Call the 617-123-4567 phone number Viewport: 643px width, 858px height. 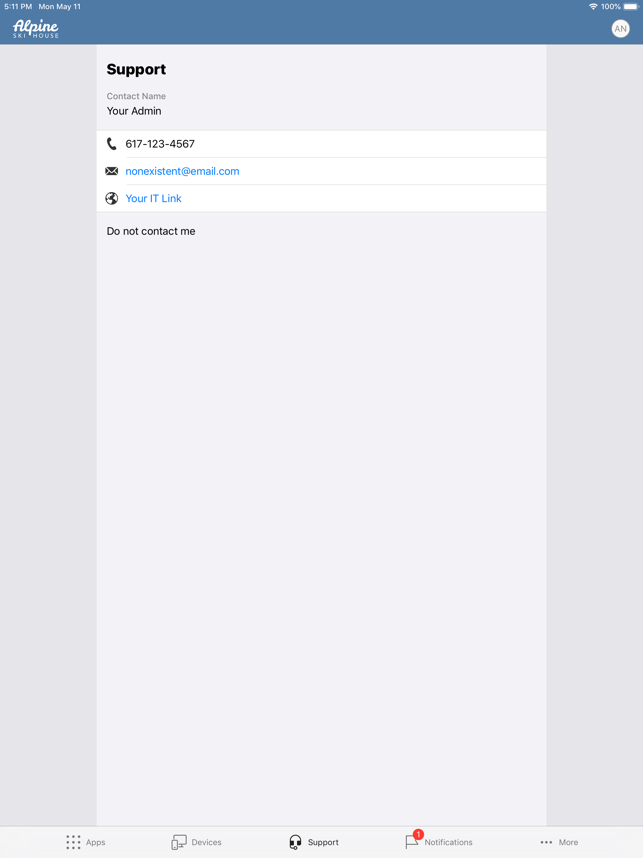tap(160, 144)
